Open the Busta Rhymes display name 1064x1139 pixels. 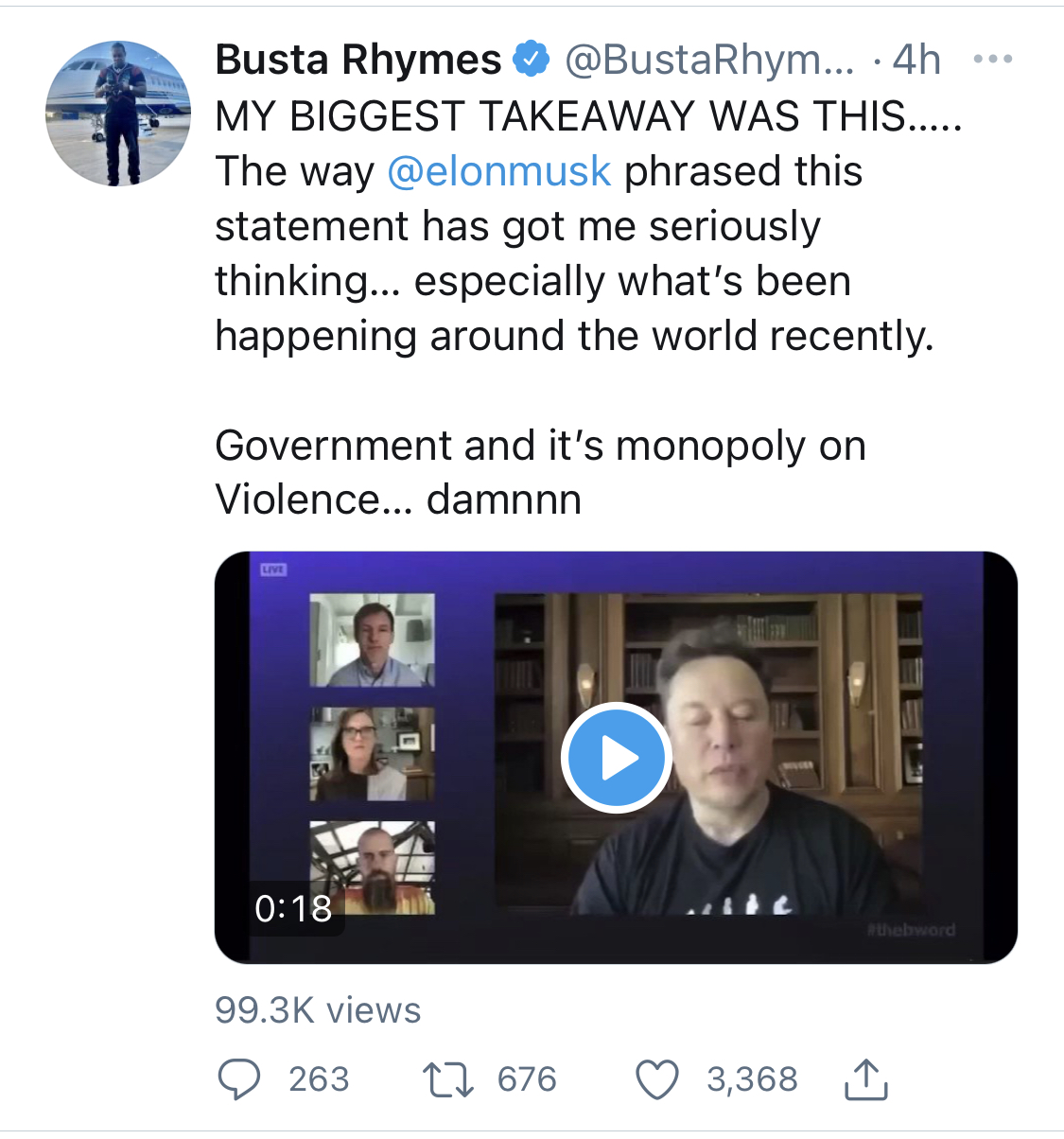pyautogui.click(x=358, y=60)
